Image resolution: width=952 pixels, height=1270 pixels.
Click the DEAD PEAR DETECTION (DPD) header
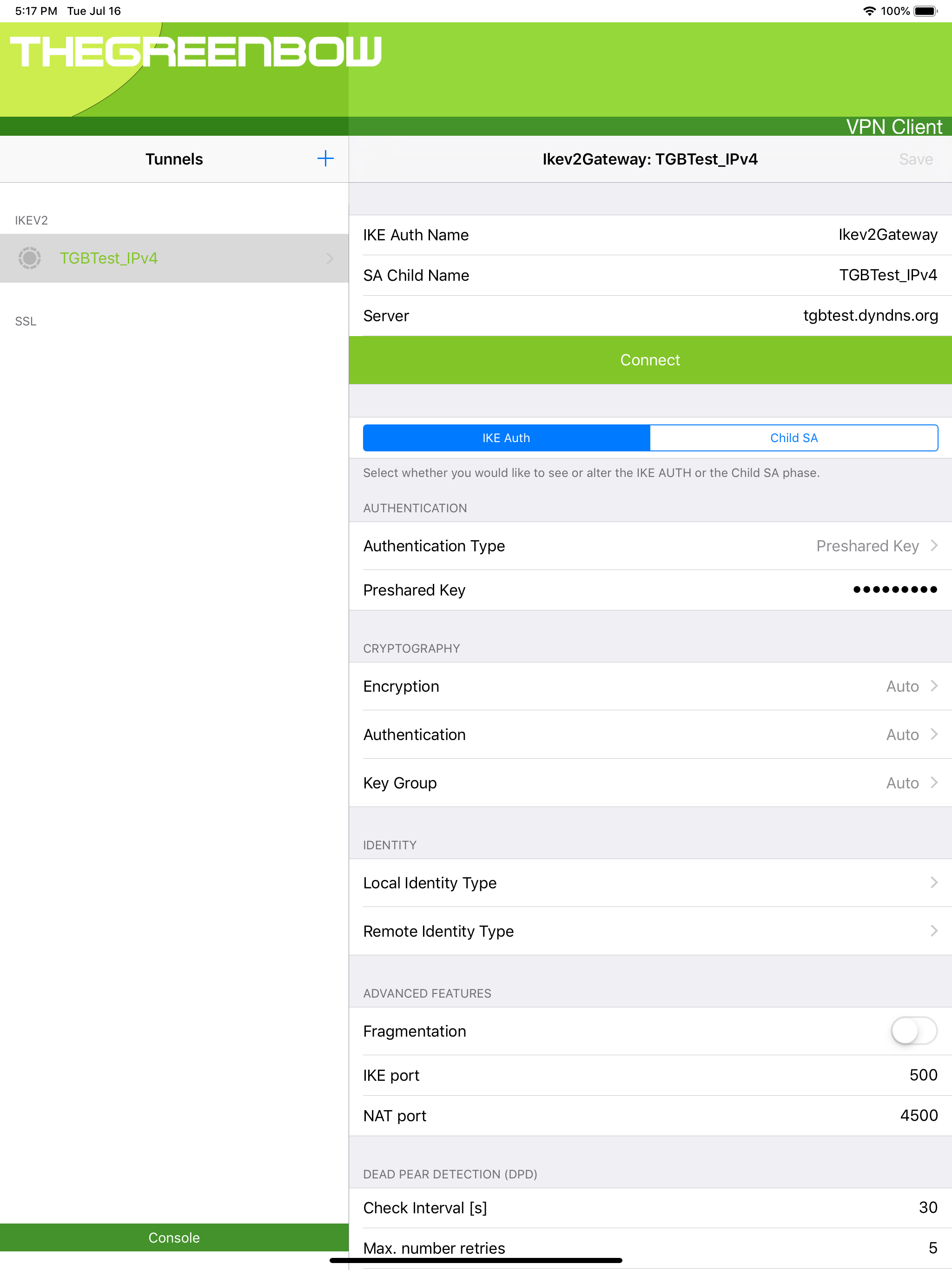click(x=450, y=1174)
